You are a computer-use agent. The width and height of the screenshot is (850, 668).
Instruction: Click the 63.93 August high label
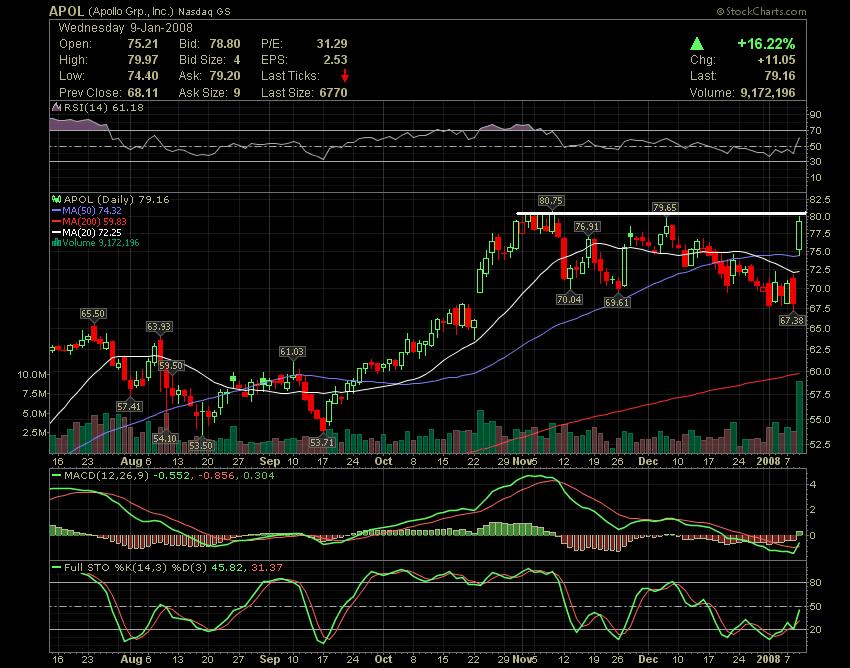click(x=159, y=327)
